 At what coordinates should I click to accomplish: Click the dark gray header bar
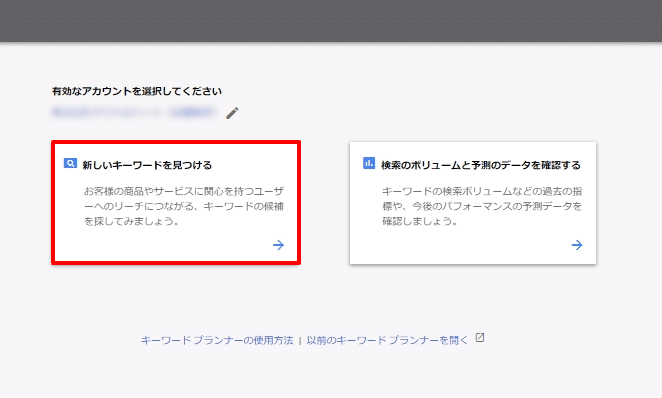(331, 21)
